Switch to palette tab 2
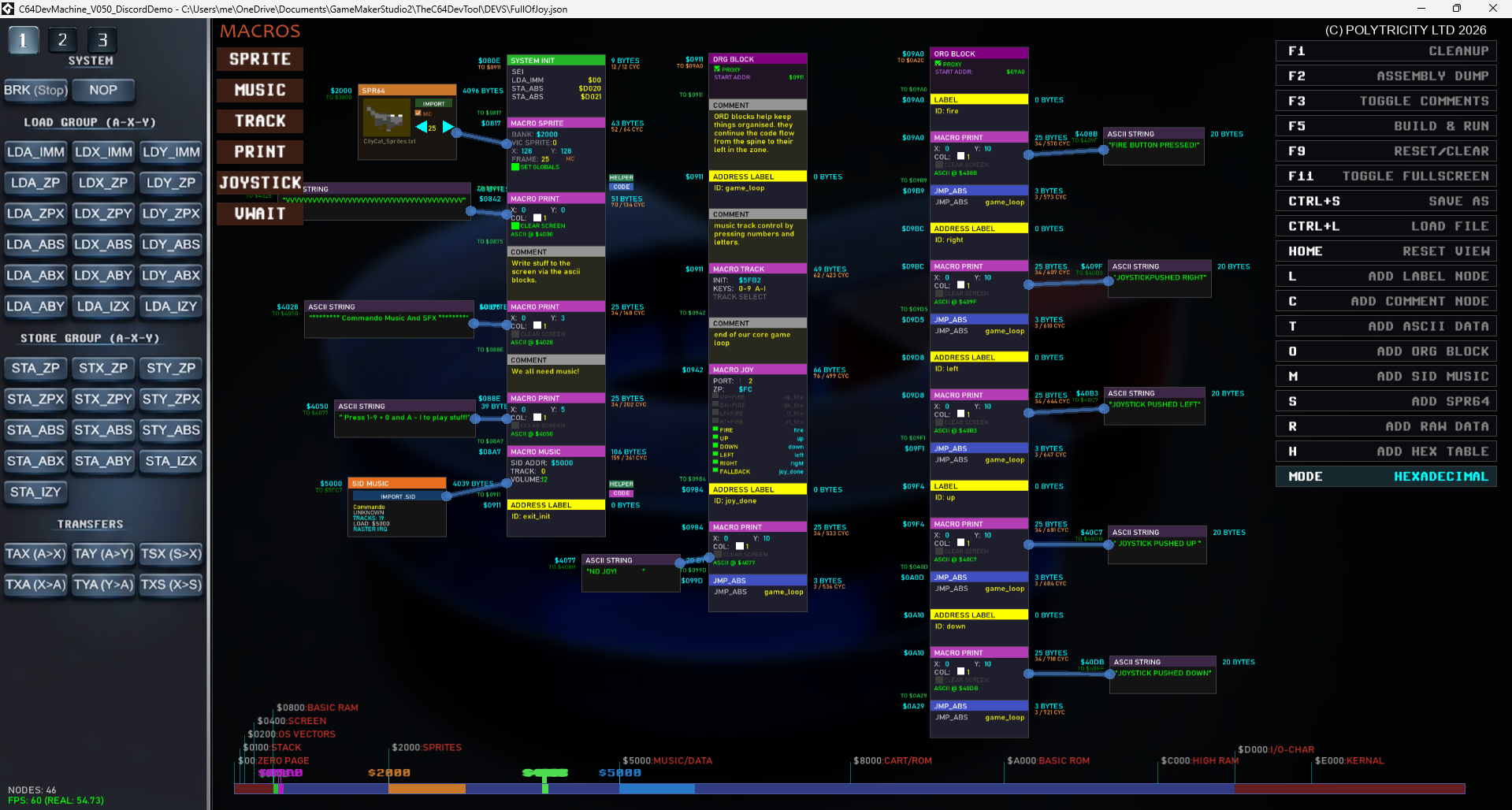 pyautogui.click(x=62, y=39)
